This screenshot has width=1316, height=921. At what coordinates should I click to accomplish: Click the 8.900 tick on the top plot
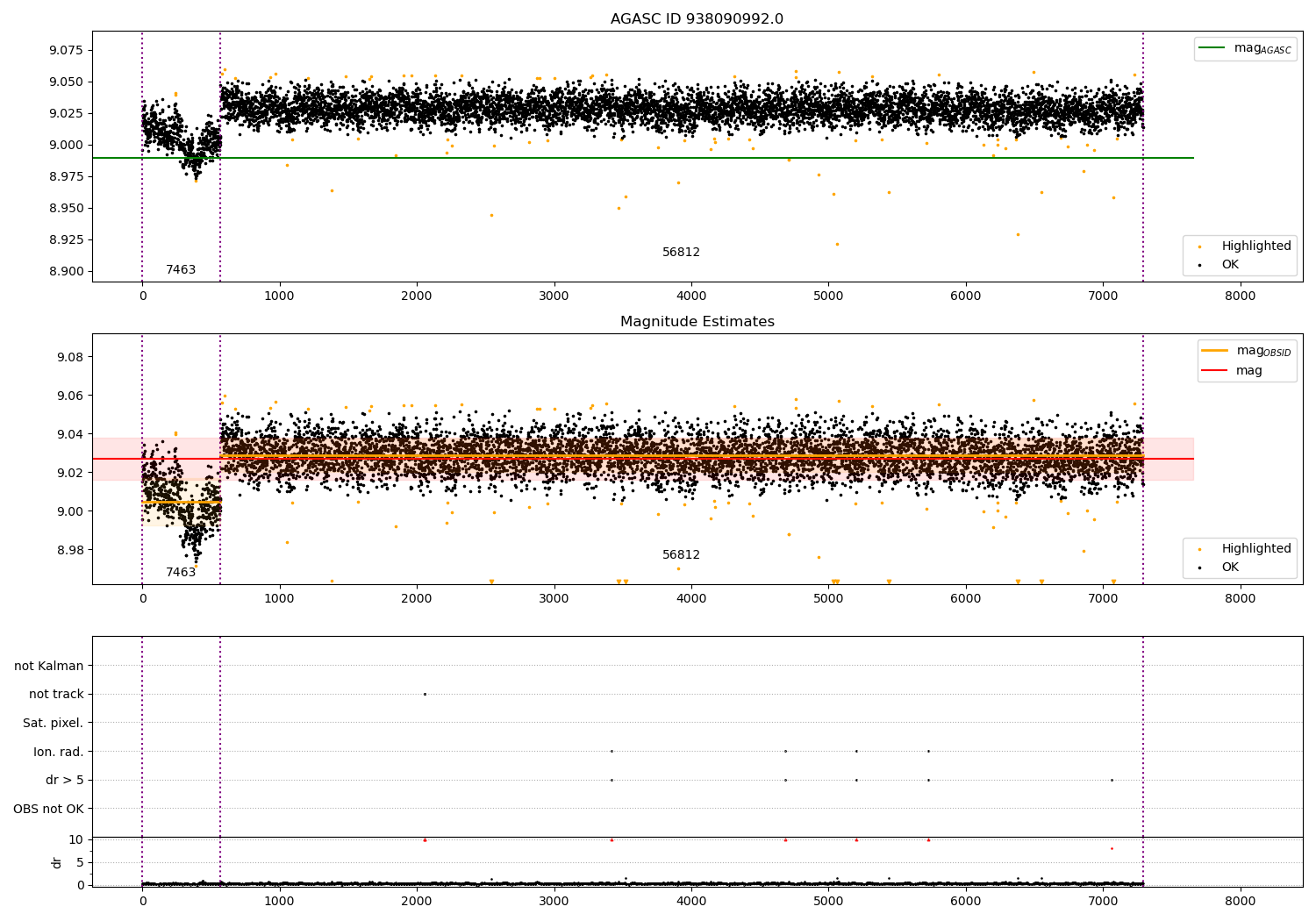[66, 271]
